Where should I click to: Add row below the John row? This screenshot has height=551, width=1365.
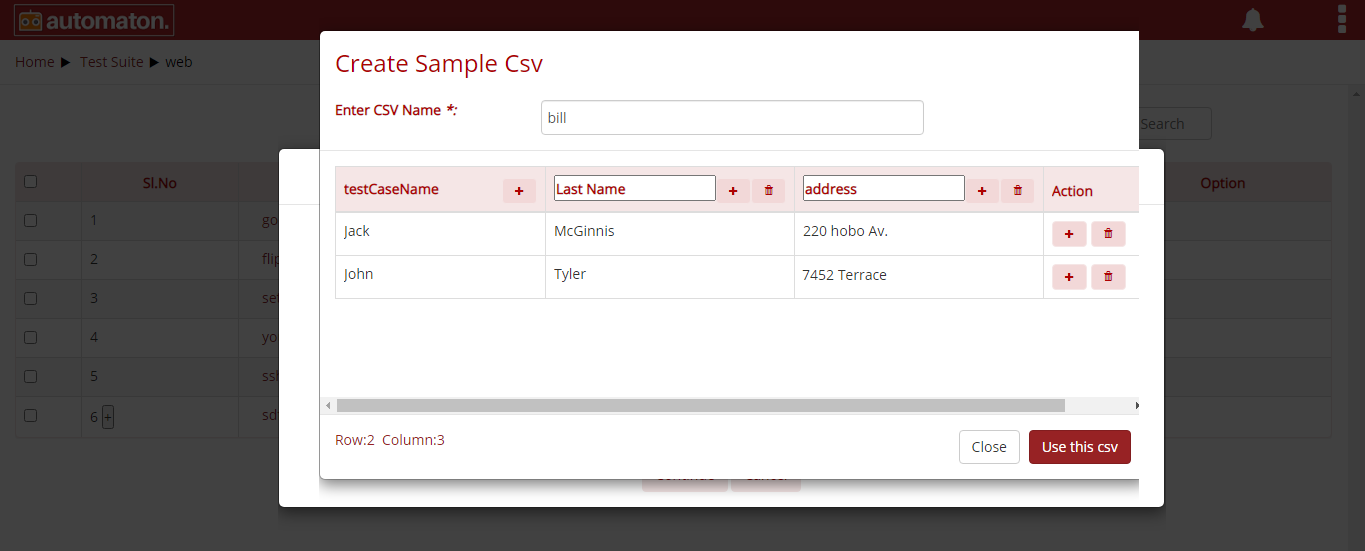point(1069,277)
